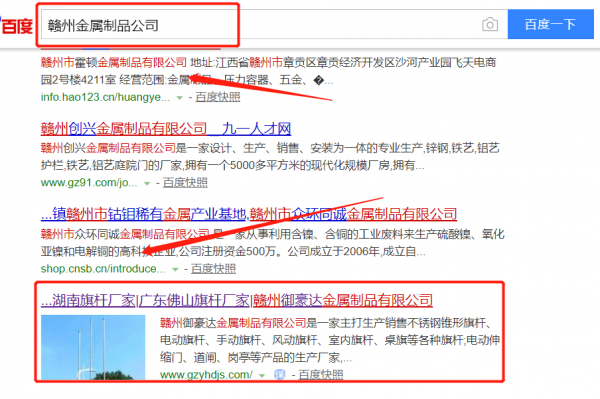Click the verified badge beside gzyhdjs.com
600x399 pixels.
tap(280, 375)
